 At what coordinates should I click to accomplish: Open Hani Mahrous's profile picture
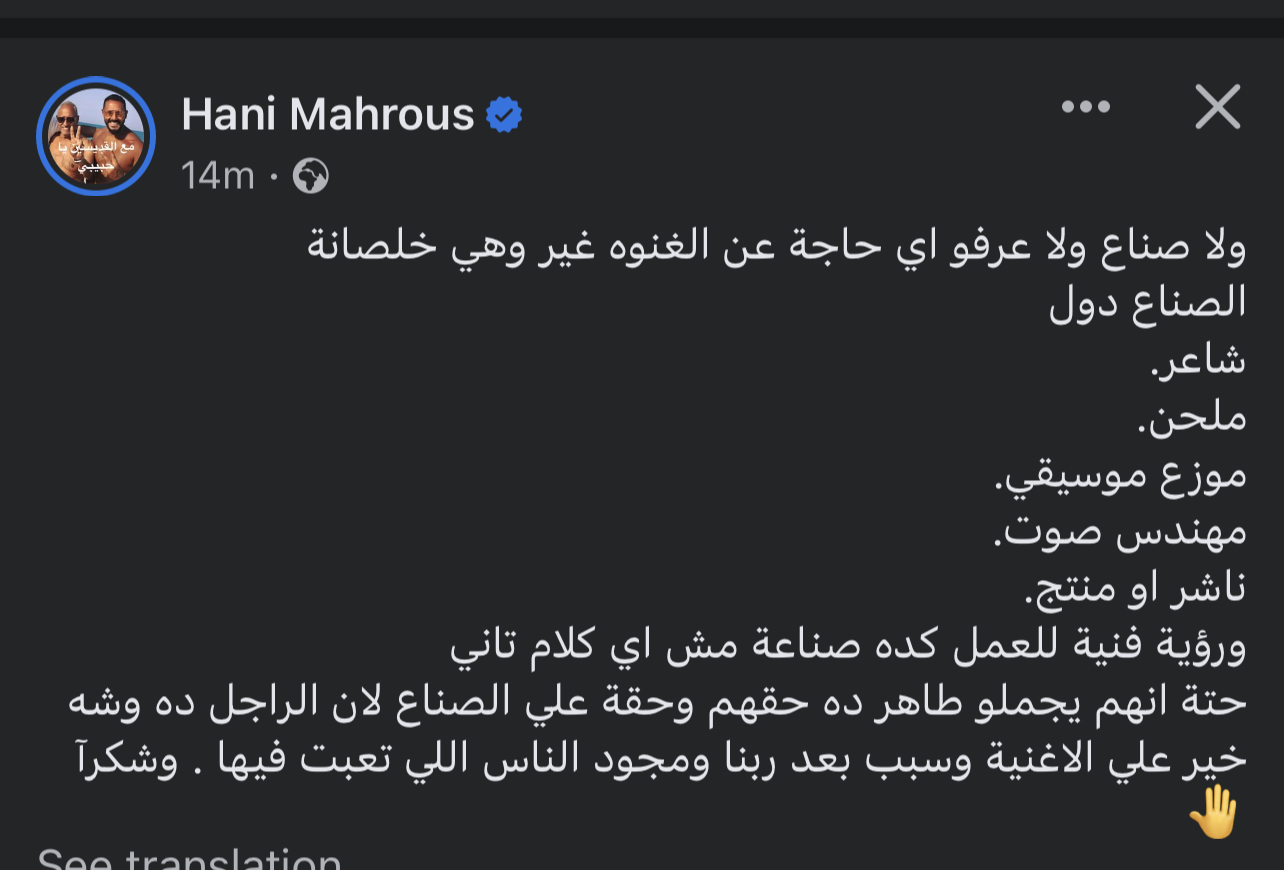[96, 135]
